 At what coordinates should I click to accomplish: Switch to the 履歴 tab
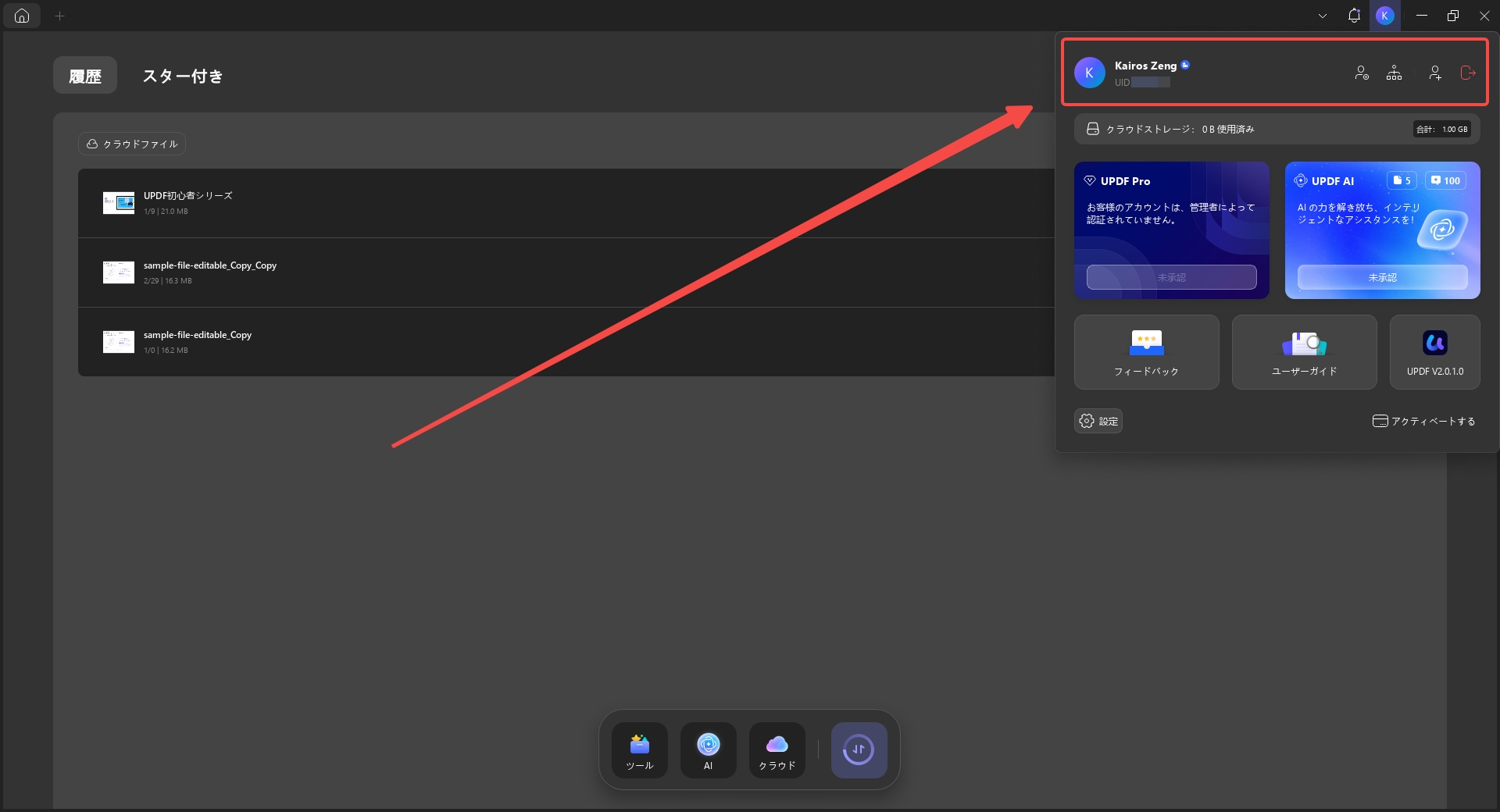[x=85, y=76]
